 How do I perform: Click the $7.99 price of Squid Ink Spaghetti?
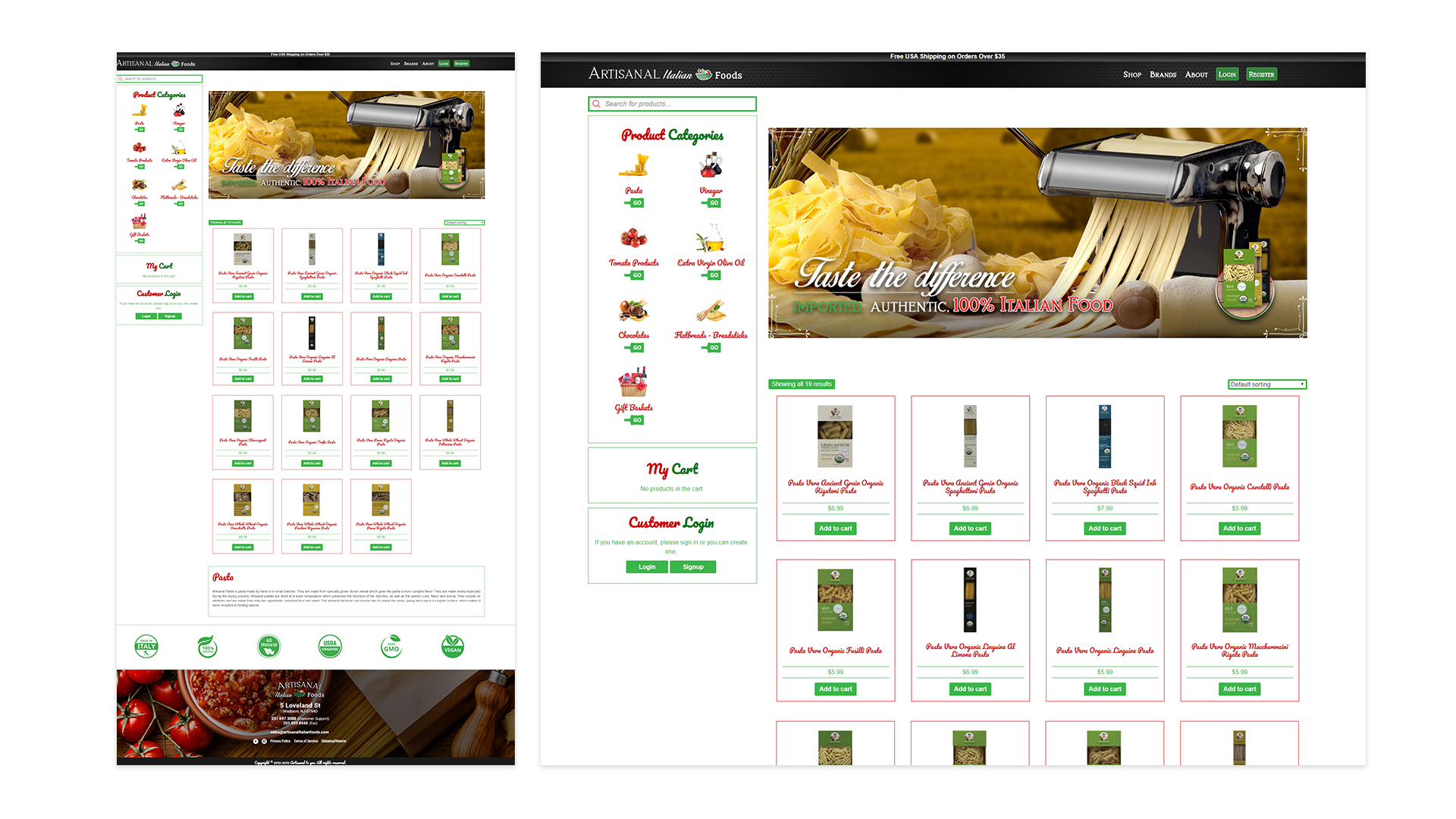pos(1105,509)
